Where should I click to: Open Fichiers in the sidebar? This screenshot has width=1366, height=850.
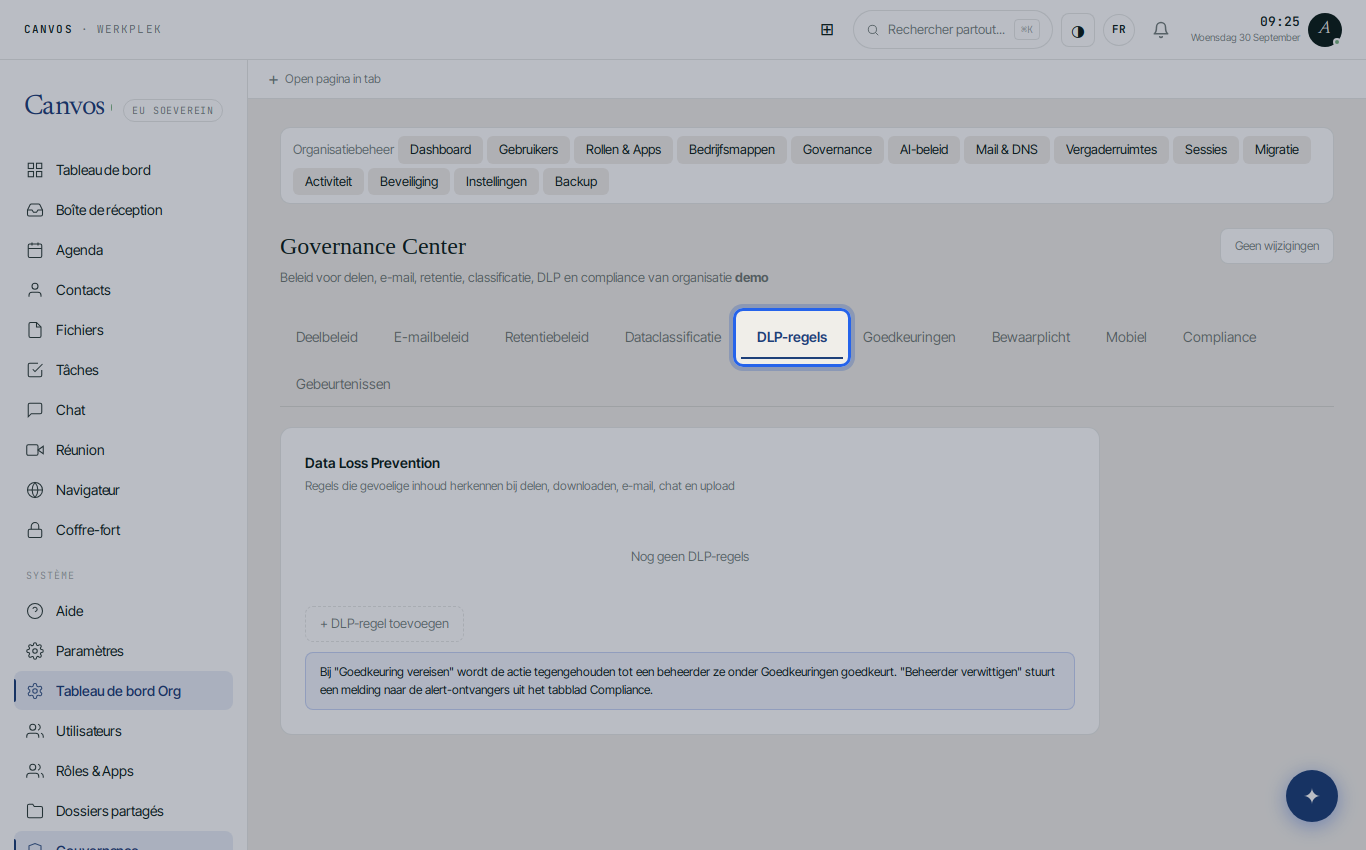click(x=124, y=330)
